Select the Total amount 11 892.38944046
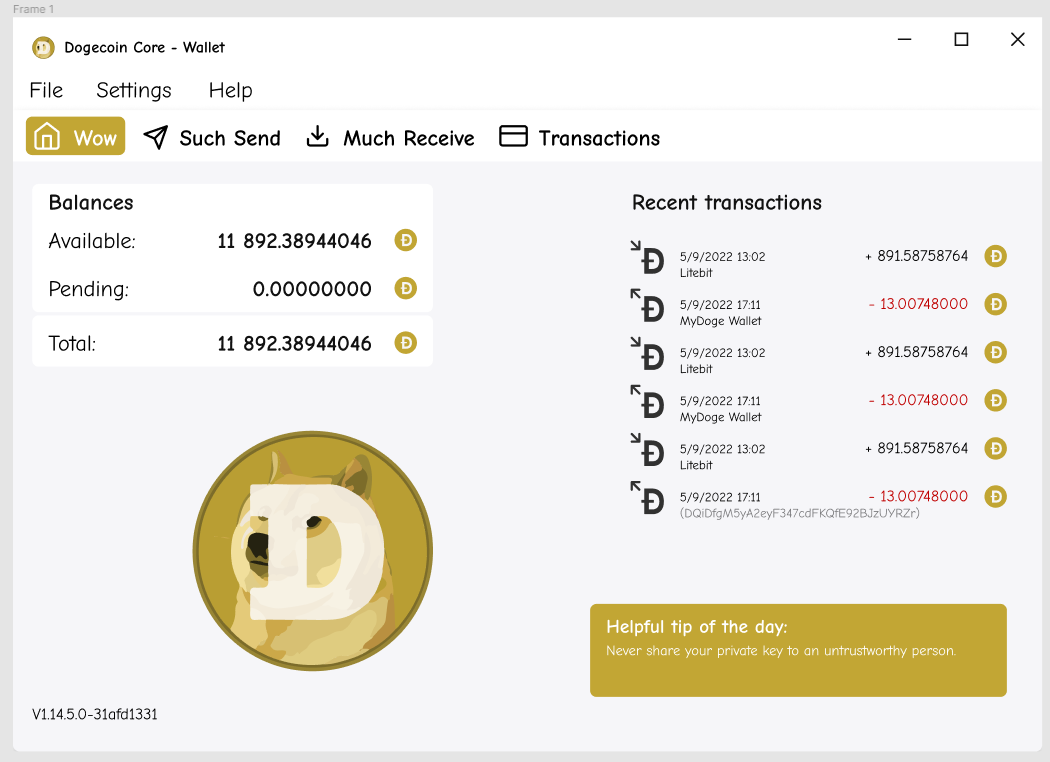Viewport: 1050px width, 762px height. coord(294,344)
